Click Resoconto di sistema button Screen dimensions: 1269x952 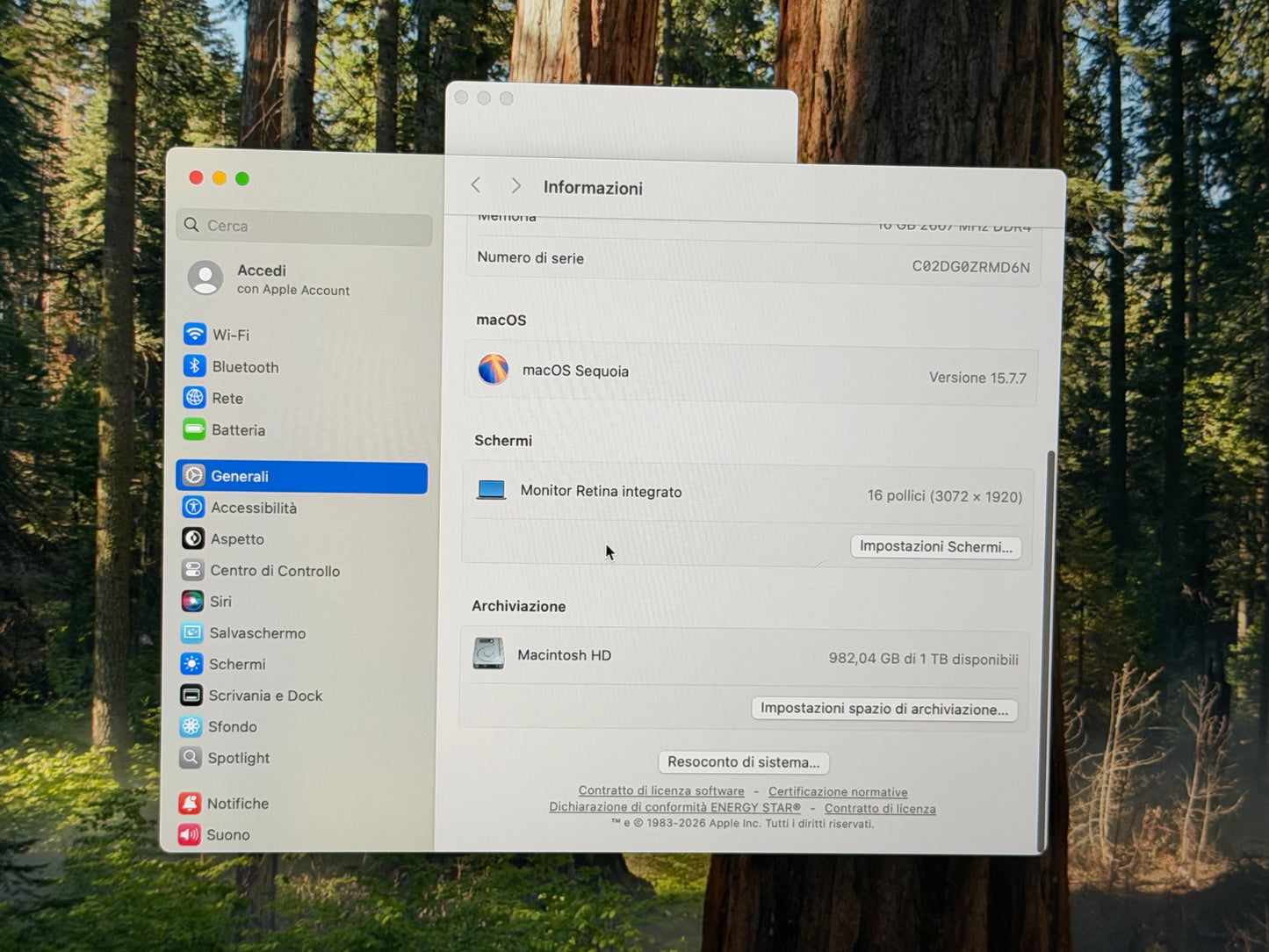coord(743,762)
